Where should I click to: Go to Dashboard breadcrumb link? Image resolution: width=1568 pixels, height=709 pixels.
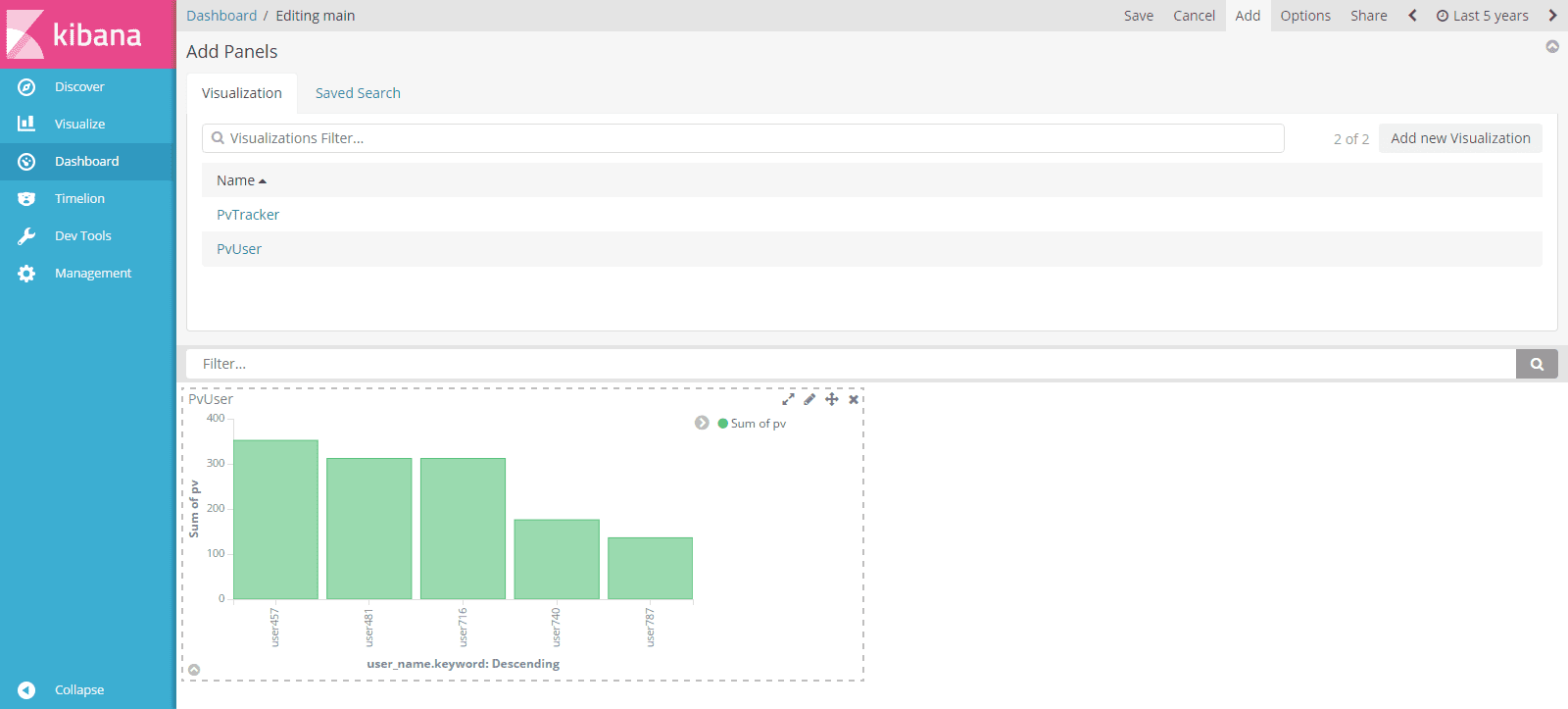click(x=221, y=16)
